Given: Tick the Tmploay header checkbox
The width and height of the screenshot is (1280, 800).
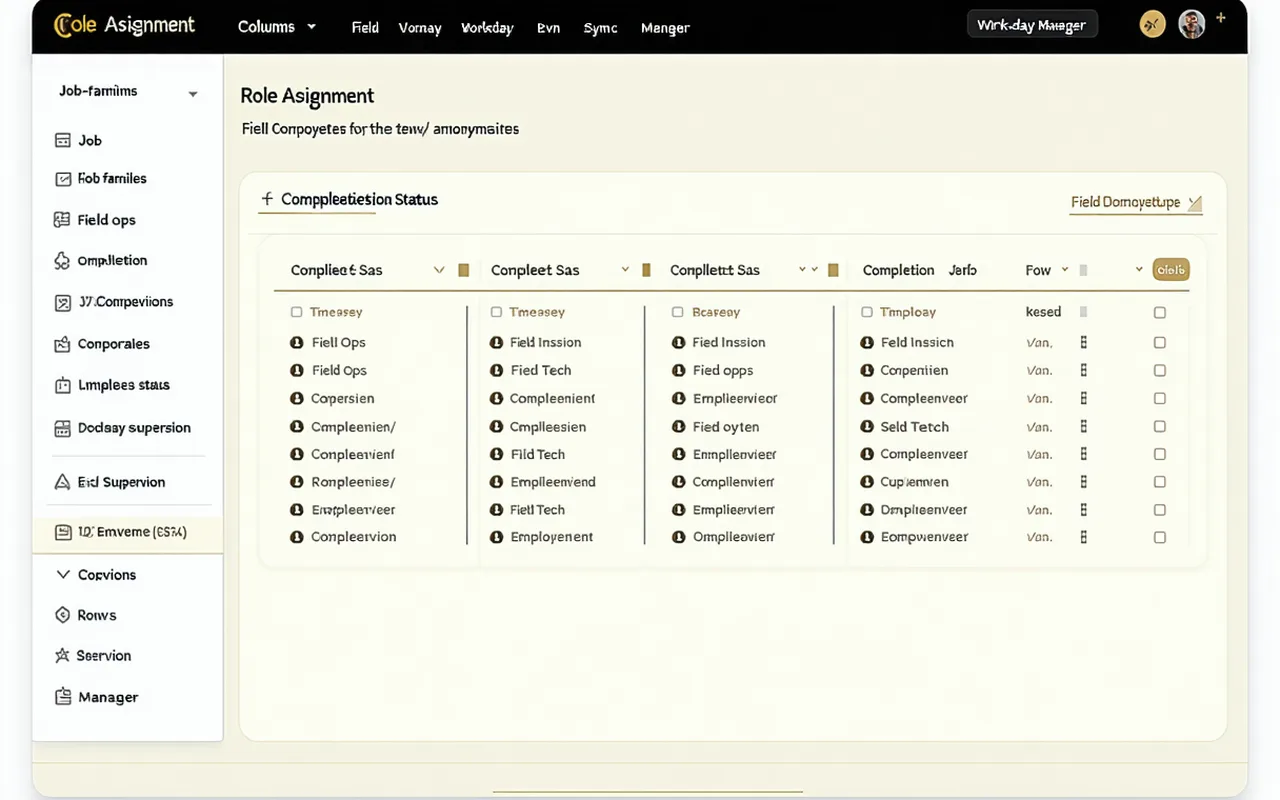Looking at the screenshot, I should [867, 312].
